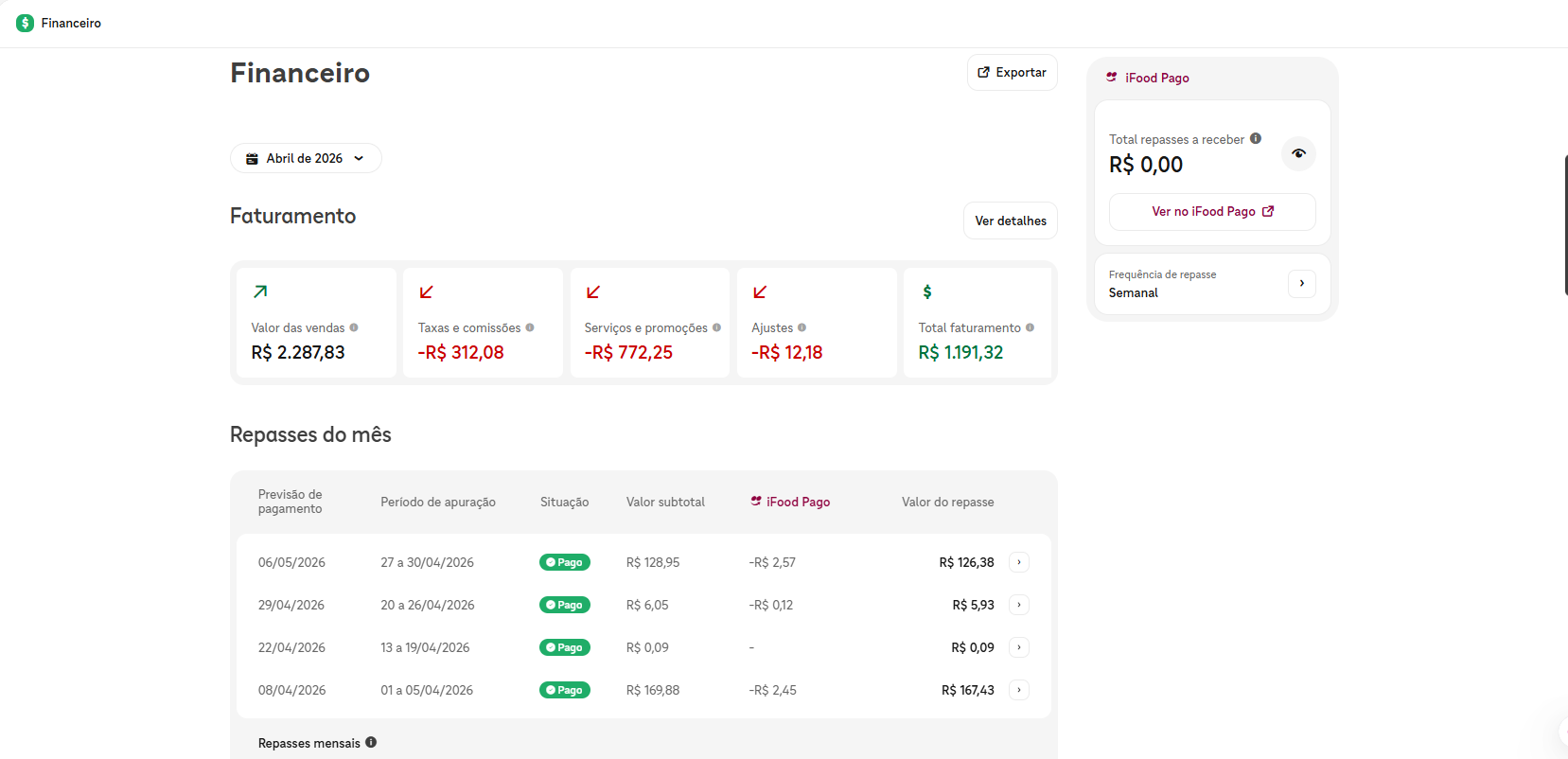Image resolution: width=1568 pixels, height=759 pixels.
Task: Expand the 06/05/2026 repasse row chevron
Action: click(1019, 562)
